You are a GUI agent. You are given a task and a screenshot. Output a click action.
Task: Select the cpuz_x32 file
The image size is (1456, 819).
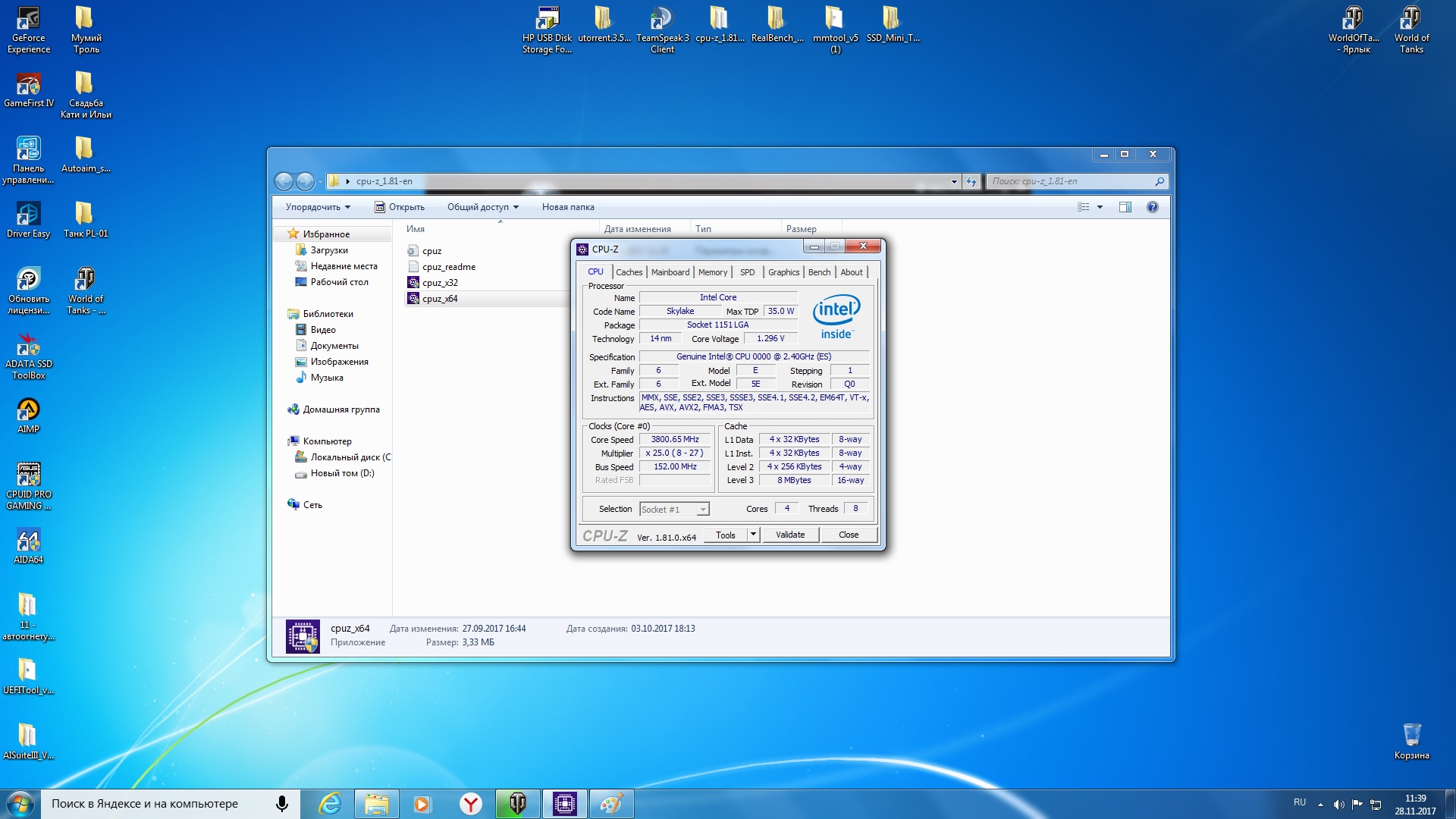[440, 283]
